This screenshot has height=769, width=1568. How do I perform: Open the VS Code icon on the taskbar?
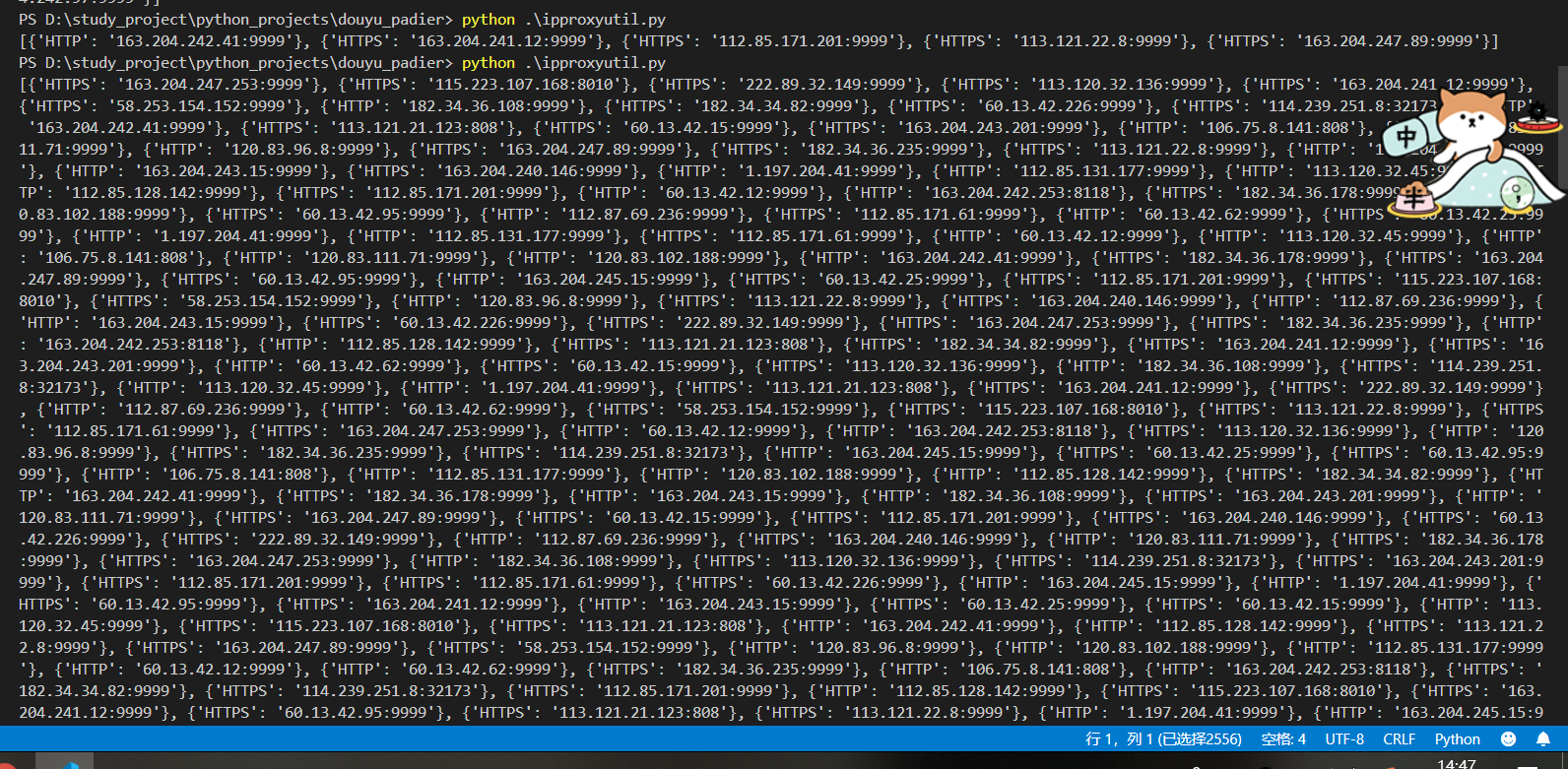65,762
